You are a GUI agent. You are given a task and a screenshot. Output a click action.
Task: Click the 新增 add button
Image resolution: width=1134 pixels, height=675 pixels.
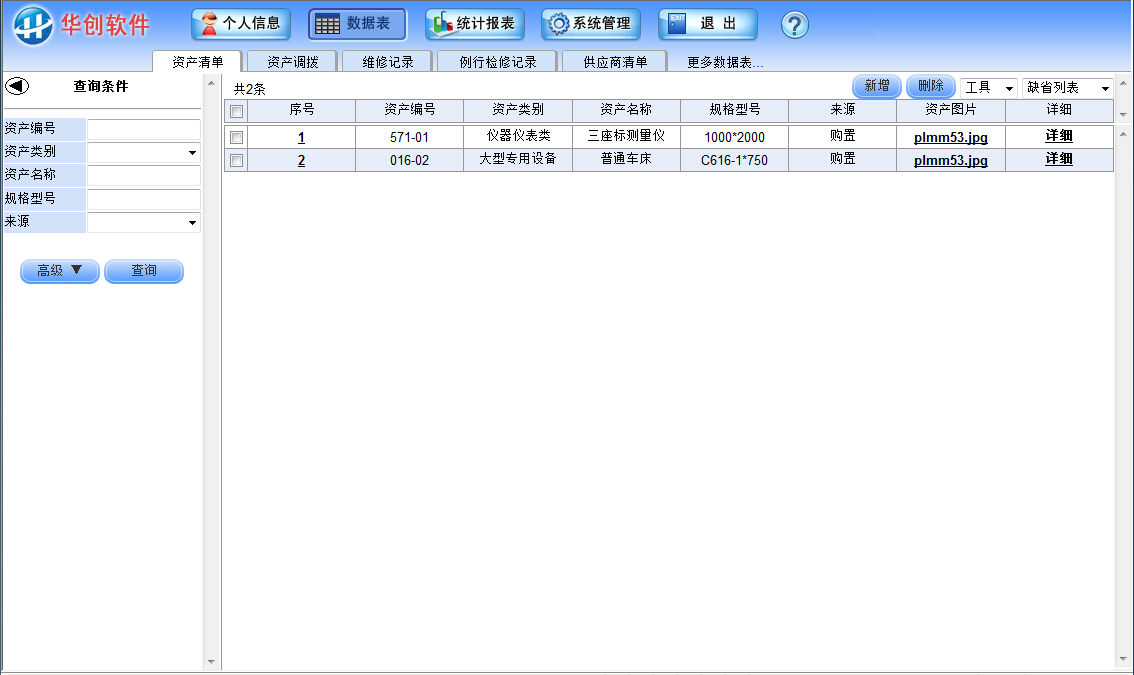(877, 86)
